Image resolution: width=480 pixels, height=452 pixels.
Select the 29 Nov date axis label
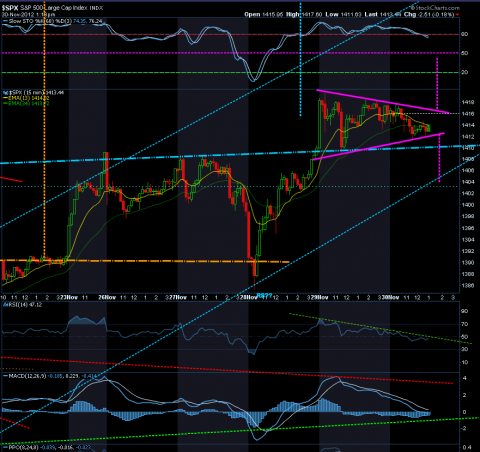320,297
